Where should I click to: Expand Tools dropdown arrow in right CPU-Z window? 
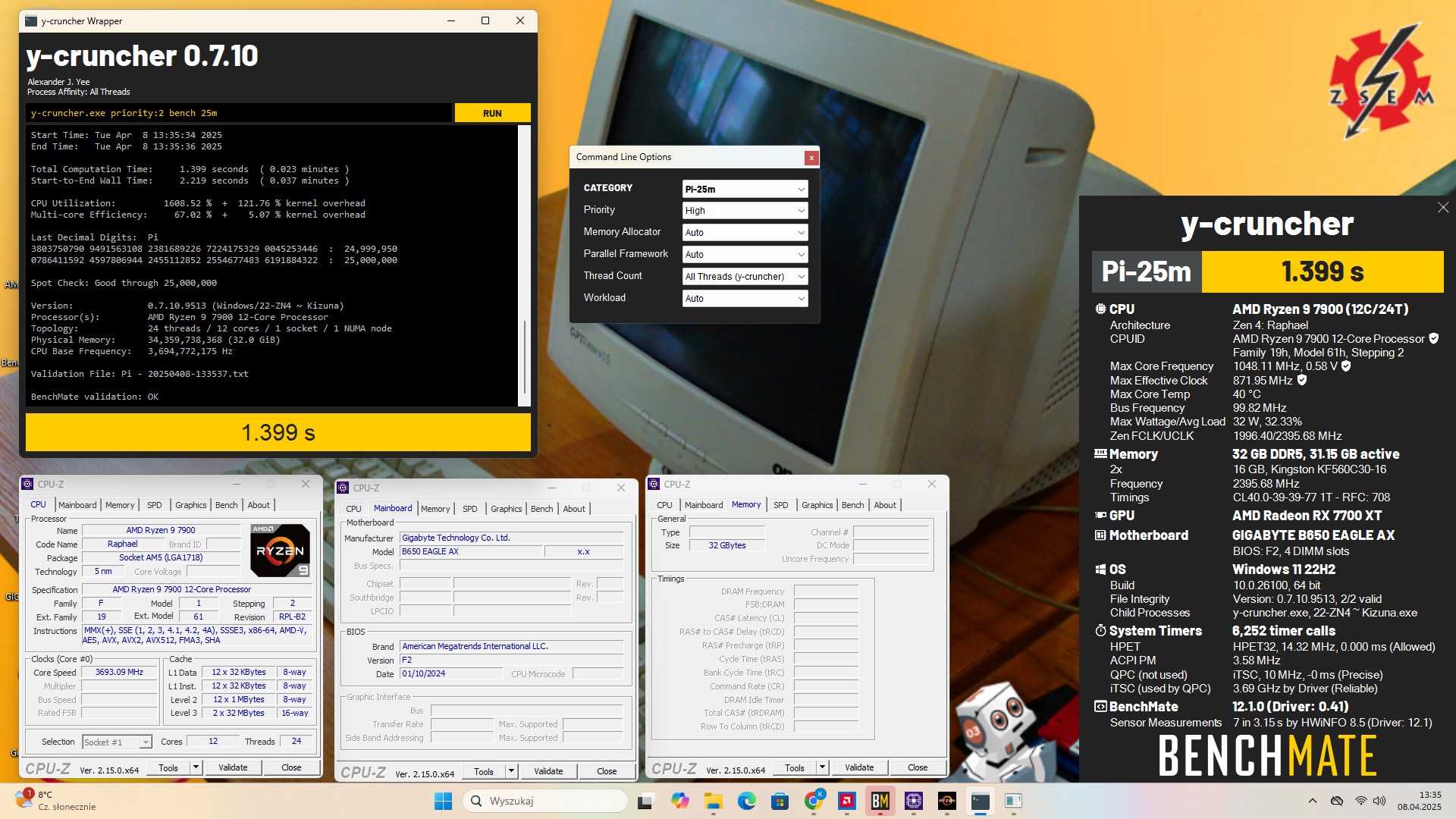pos(822,767)
